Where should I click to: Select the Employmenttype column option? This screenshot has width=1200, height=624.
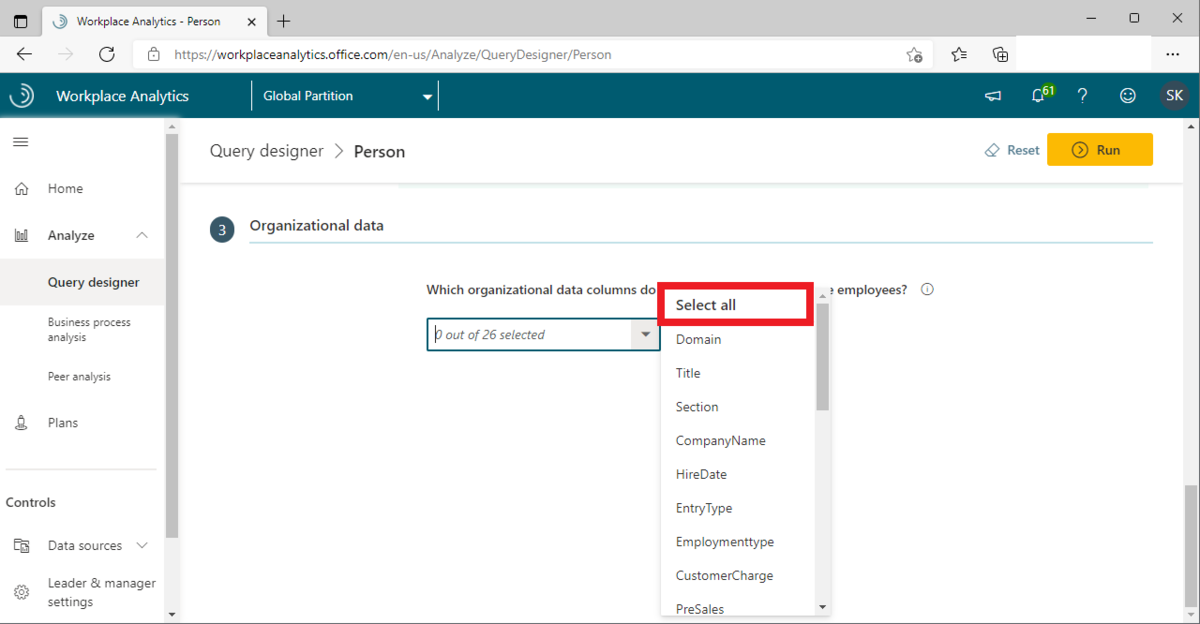point(738,542)
